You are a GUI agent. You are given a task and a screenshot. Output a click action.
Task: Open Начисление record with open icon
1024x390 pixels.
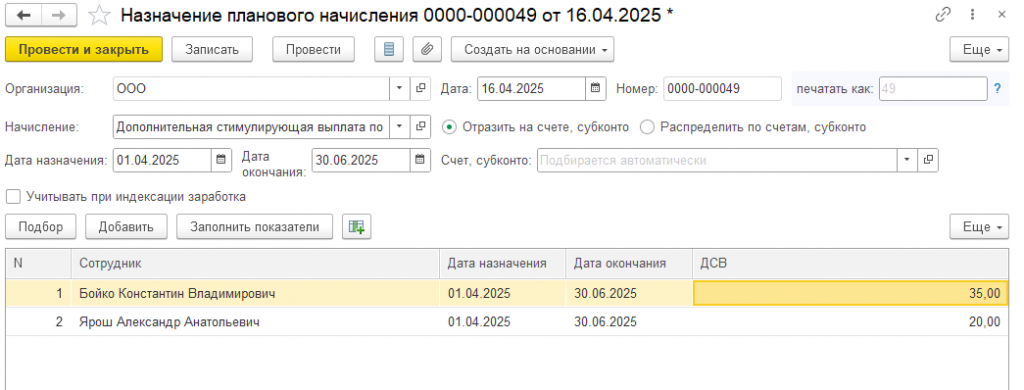pyautogui.click(x=421, y=127)
